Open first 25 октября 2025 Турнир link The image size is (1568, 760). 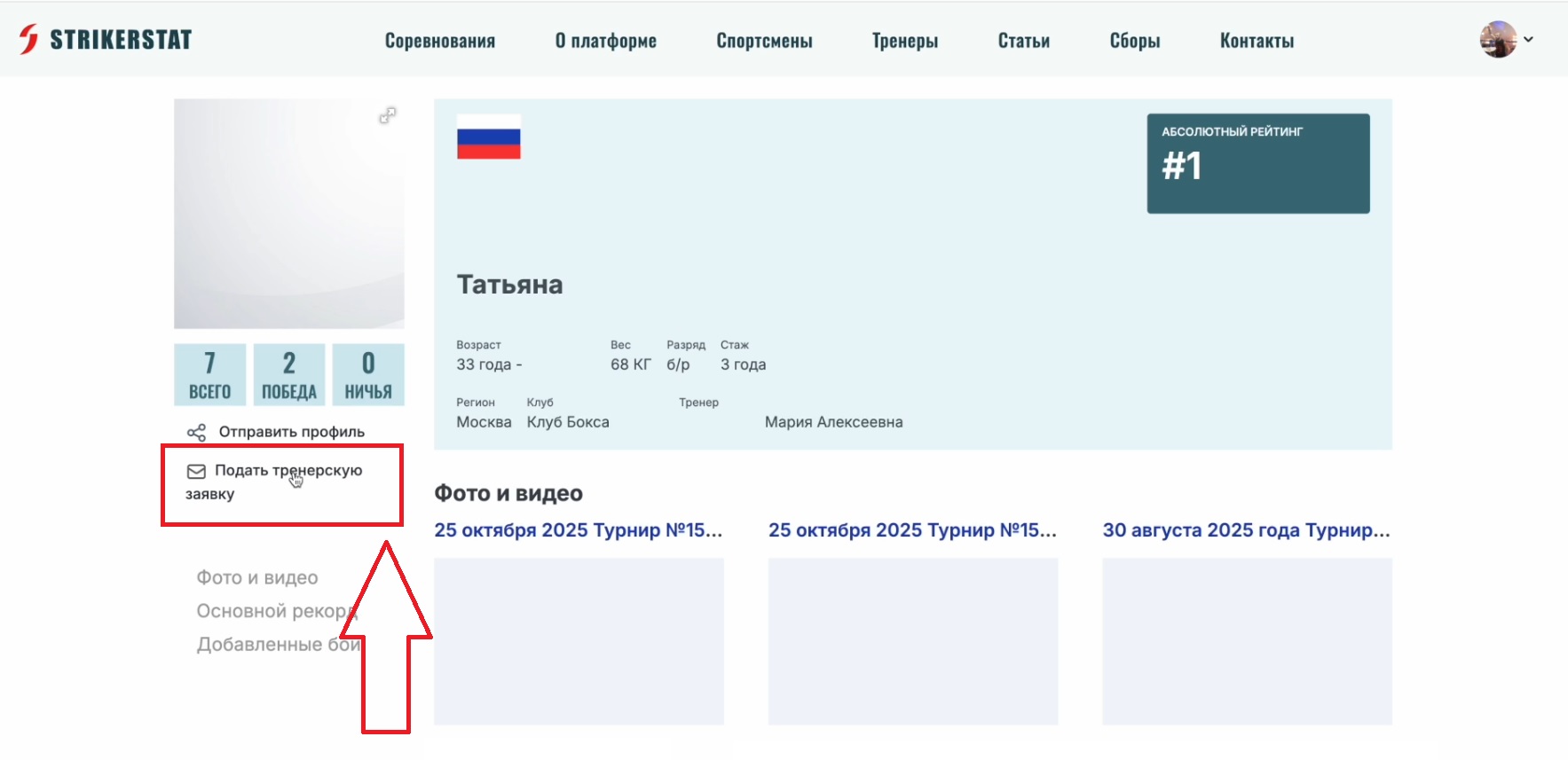[x=579, y=530]
